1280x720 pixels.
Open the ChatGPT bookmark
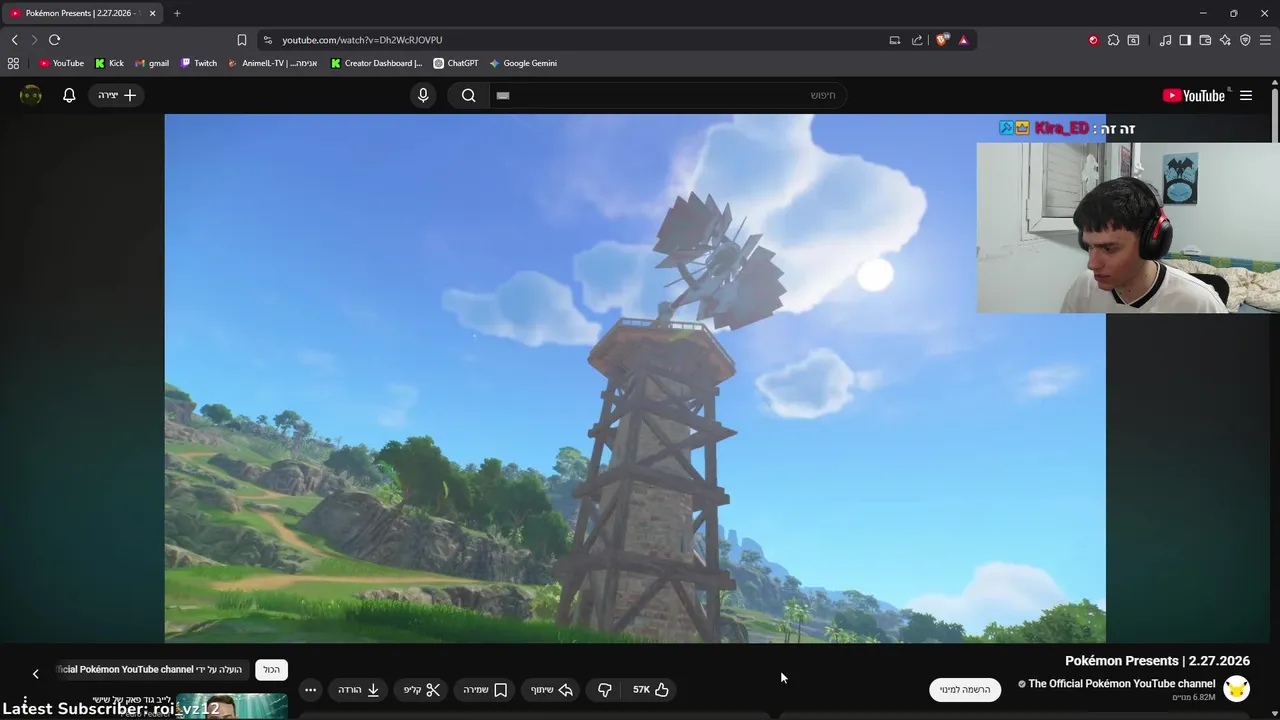(x=456, y=63)
